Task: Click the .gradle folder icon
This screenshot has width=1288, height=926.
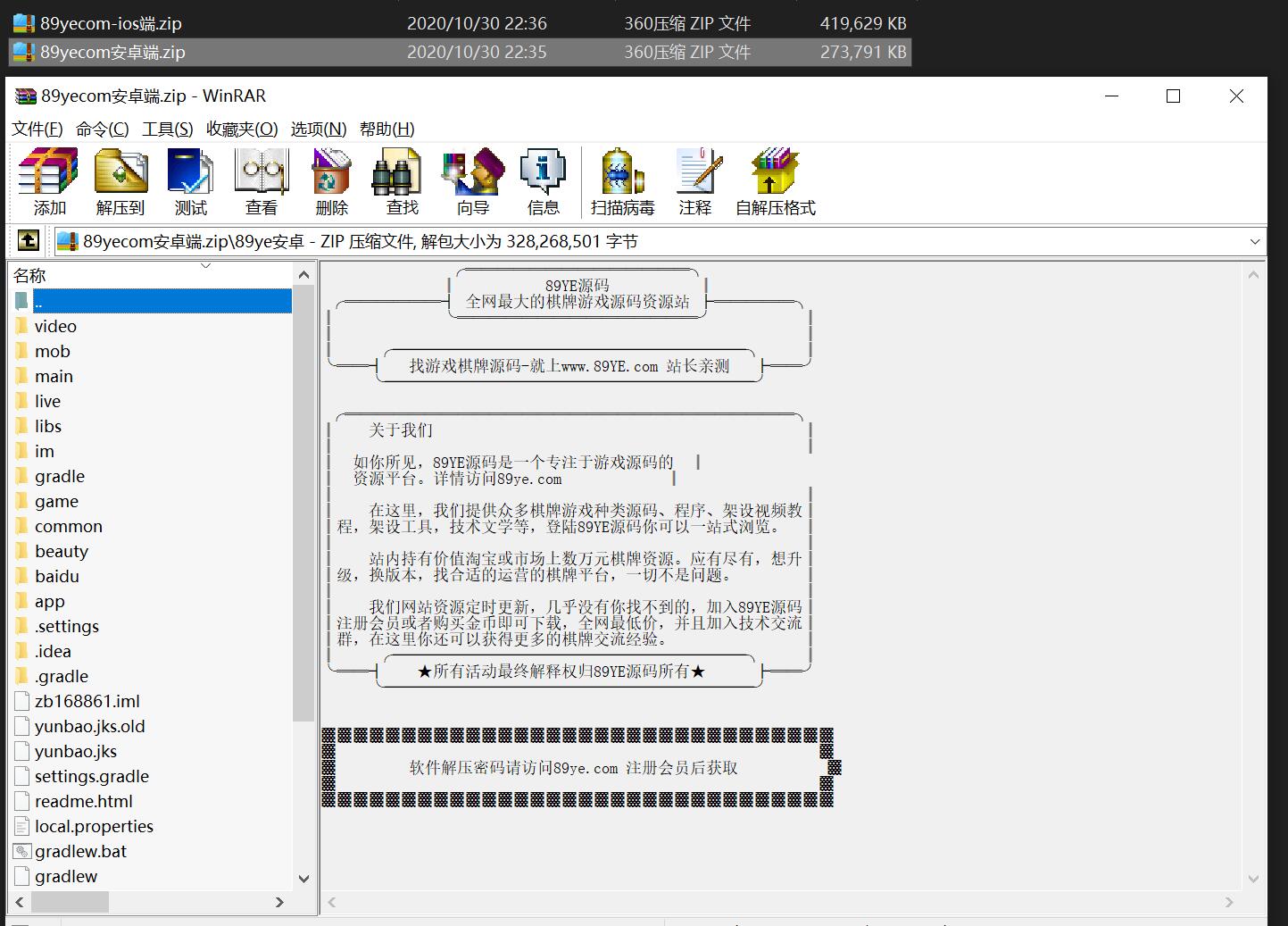Action: pos(21,676)
